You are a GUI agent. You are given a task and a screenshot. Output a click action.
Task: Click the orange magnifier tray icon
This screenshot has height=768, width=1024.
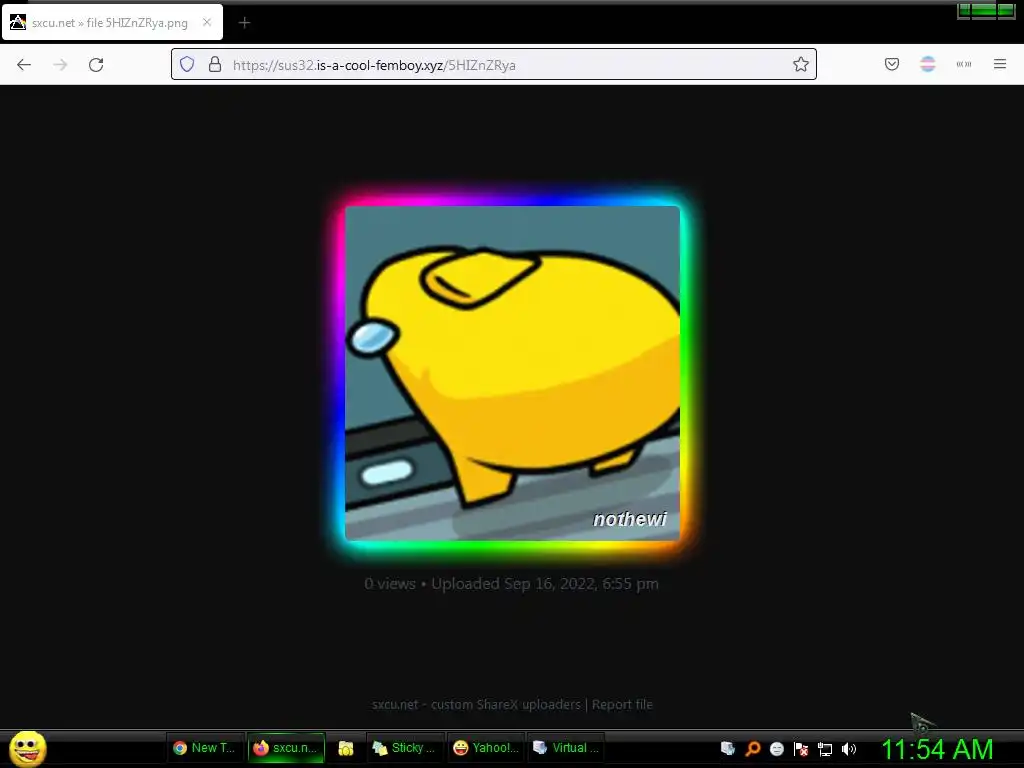[x=752, y=748]
